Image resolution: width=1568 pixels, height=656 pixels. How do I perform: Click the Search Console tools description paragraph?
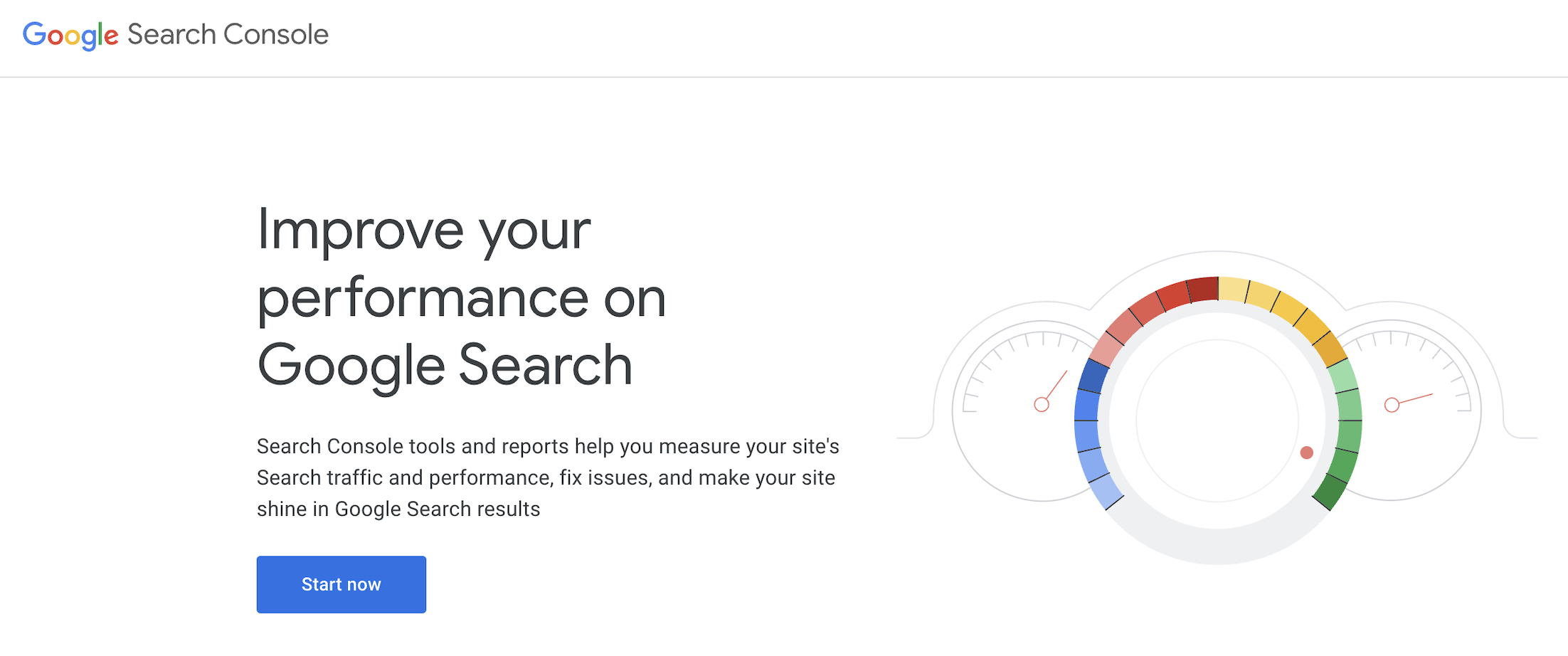point(548,477)
